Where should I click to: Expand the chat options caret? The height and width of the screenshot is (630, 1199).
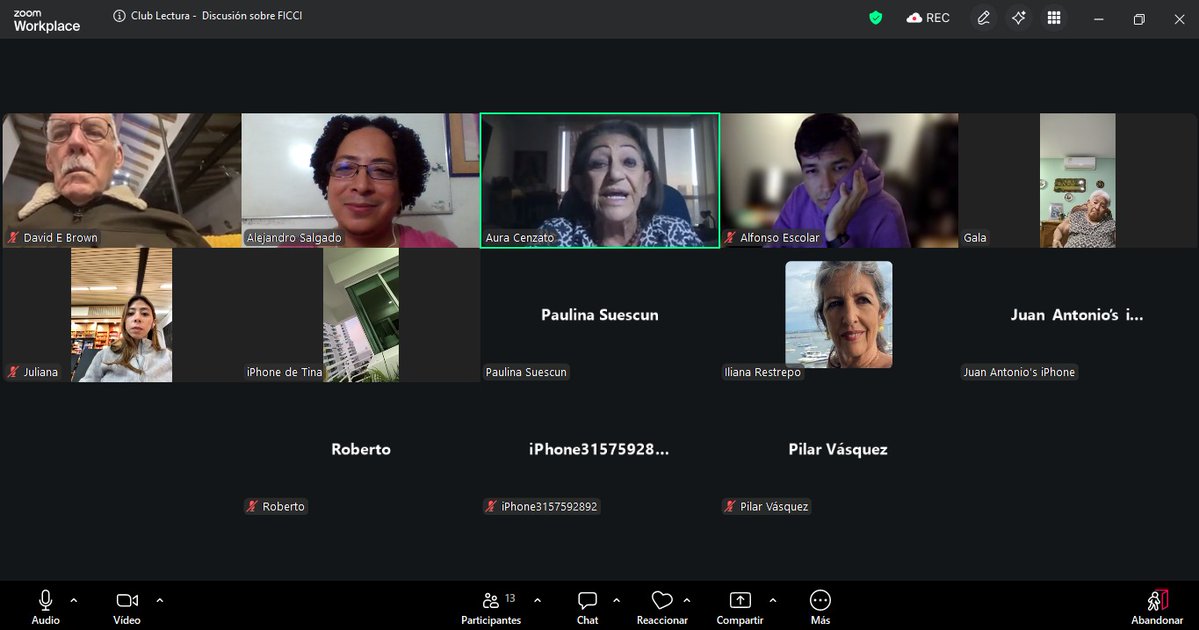point(616,601)
